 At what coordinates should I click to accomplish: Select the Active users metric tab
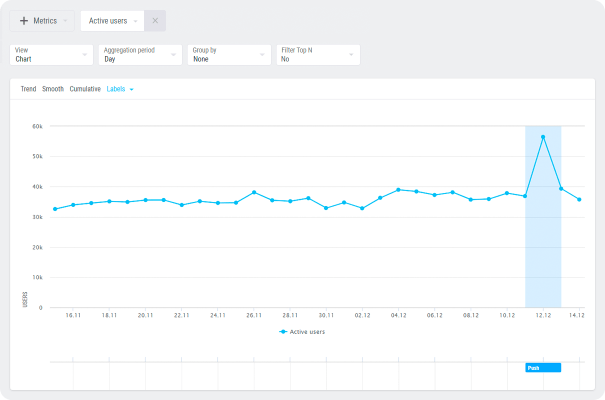click(109, 21)
